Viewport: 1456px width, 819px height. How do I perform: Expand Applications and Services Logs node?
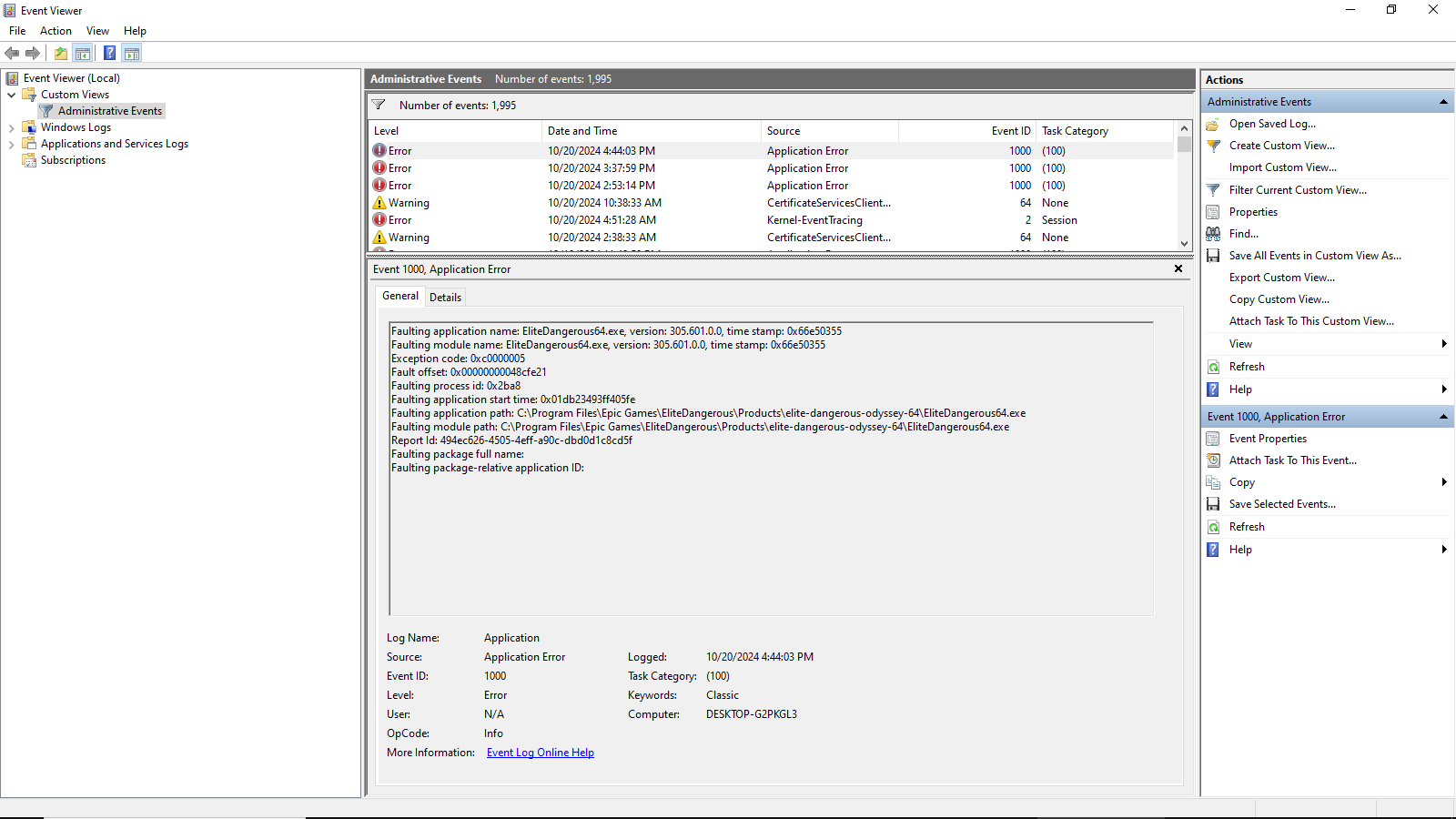point(11,144)
